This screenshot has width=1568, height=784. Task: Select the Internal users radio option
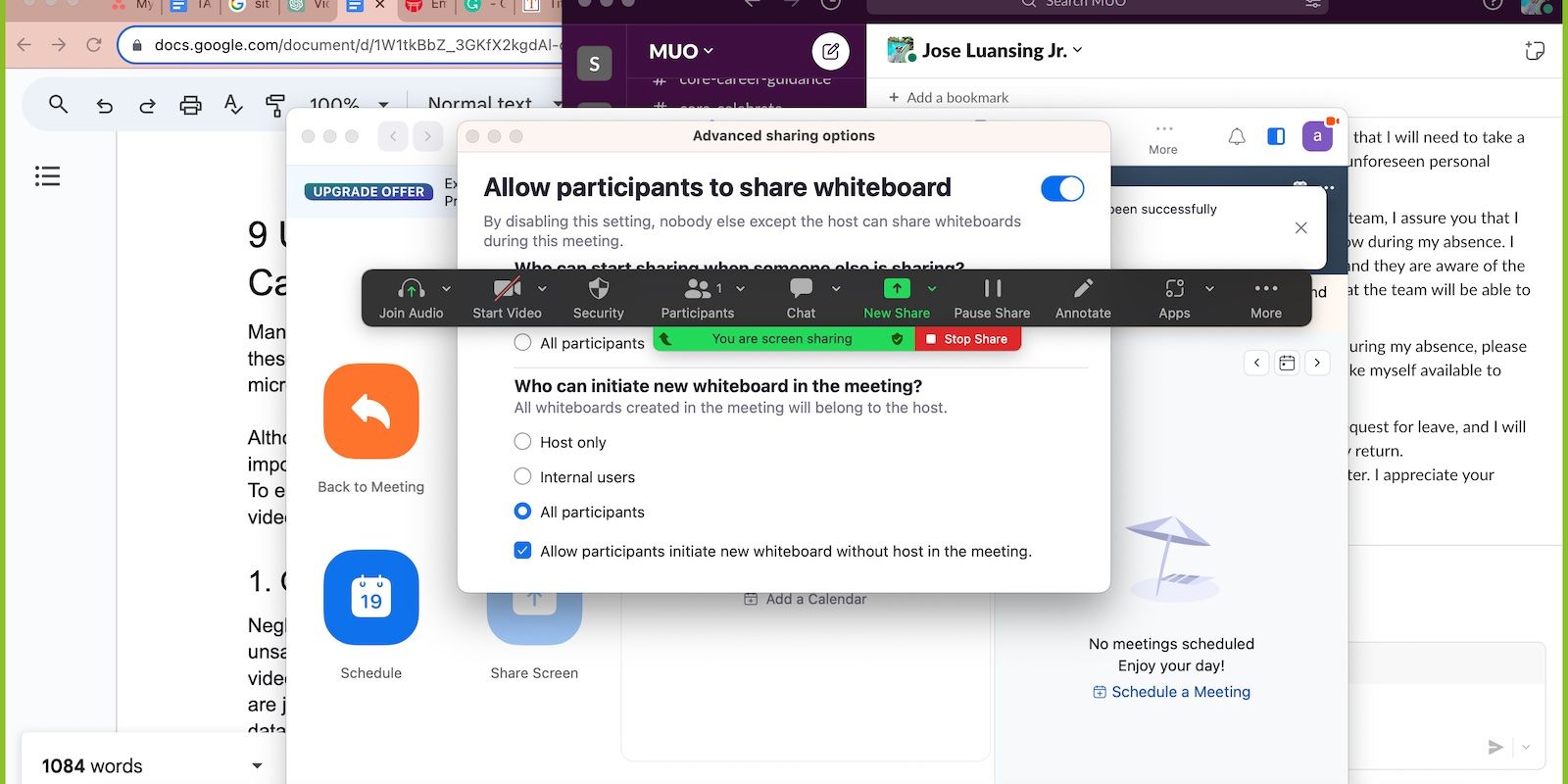tap(523, 477)
